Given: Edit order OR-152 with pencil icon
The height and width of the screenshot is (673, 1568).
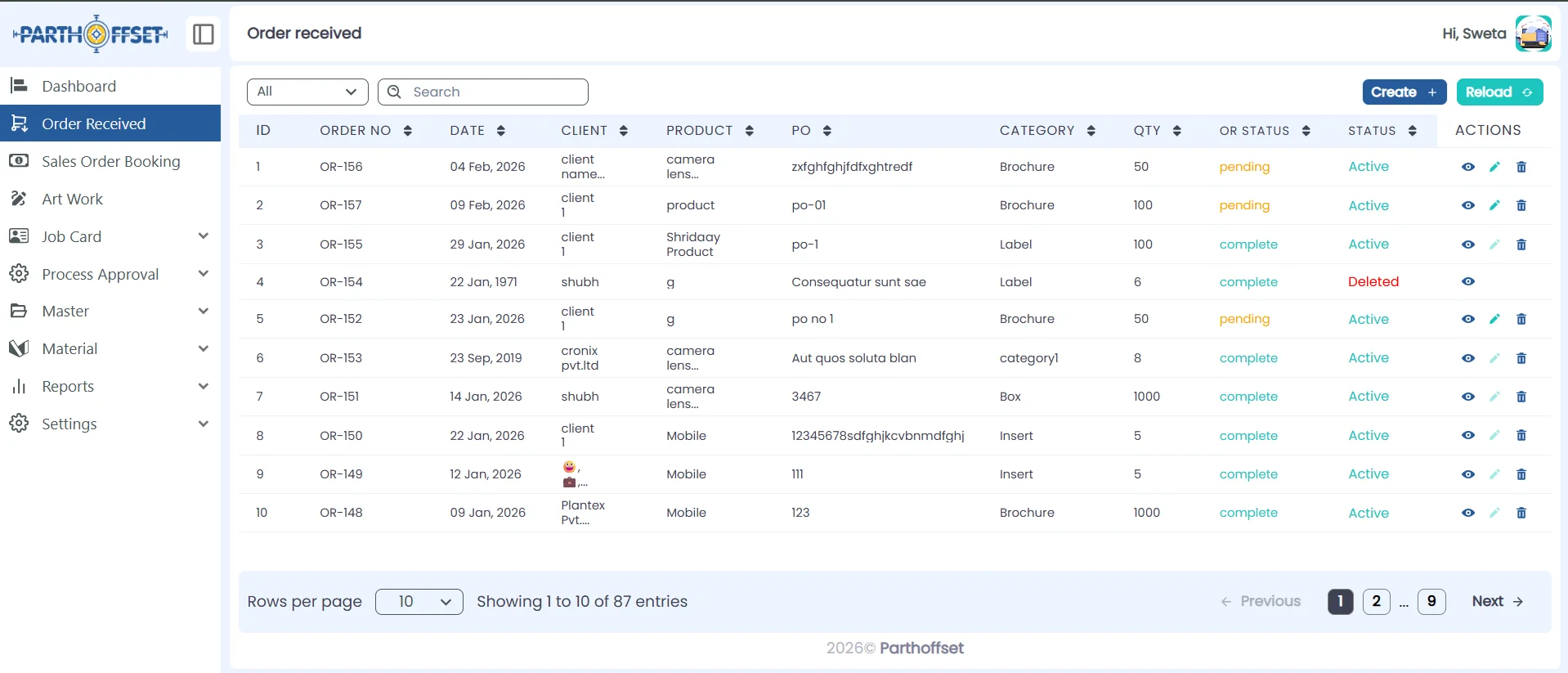Looking at the screenshot, I should click(1494, 319).
